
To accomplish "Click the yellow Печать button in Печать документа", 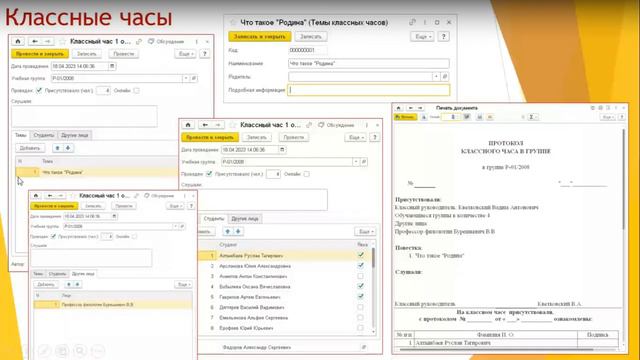I will [x=405, y=117].
